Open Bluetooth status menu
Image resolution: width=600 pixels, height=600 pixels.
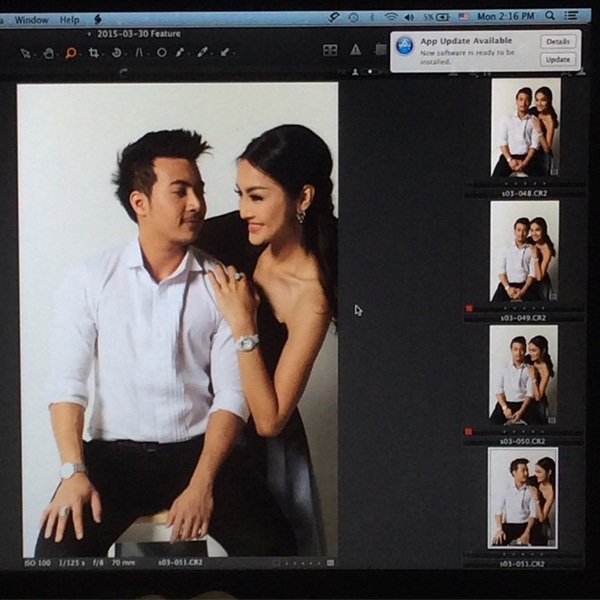(x=372, y=17)
